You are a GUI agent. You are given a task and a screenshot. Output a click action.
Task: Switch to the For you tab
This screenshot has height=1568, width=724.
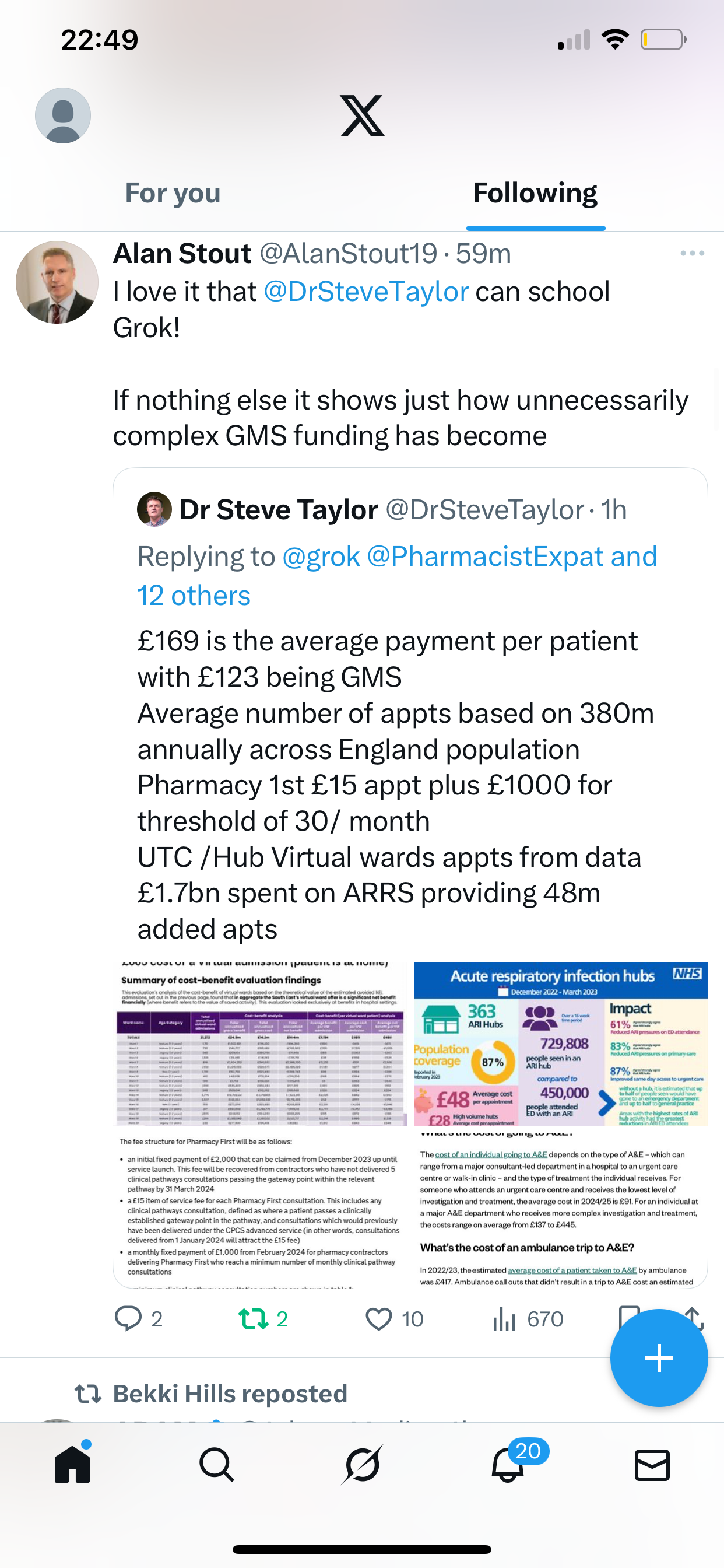tap(173, 194)
